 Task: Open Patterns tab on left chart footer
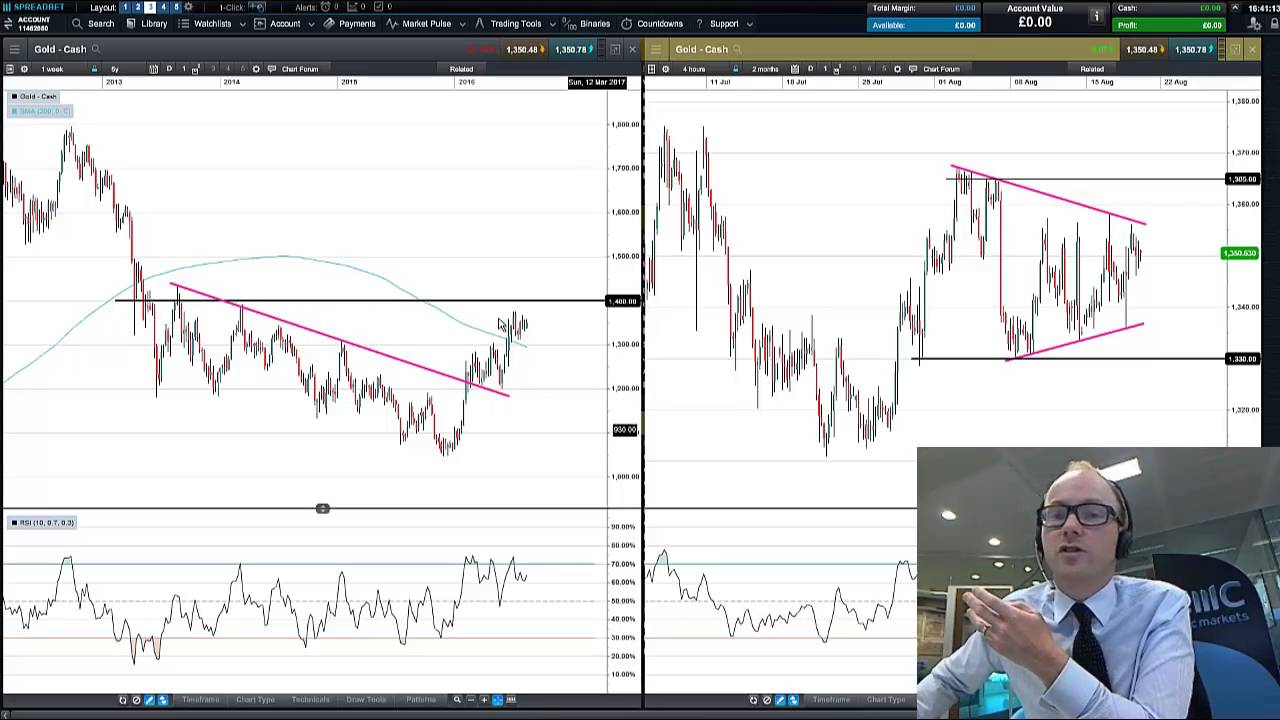click(421, 700)
